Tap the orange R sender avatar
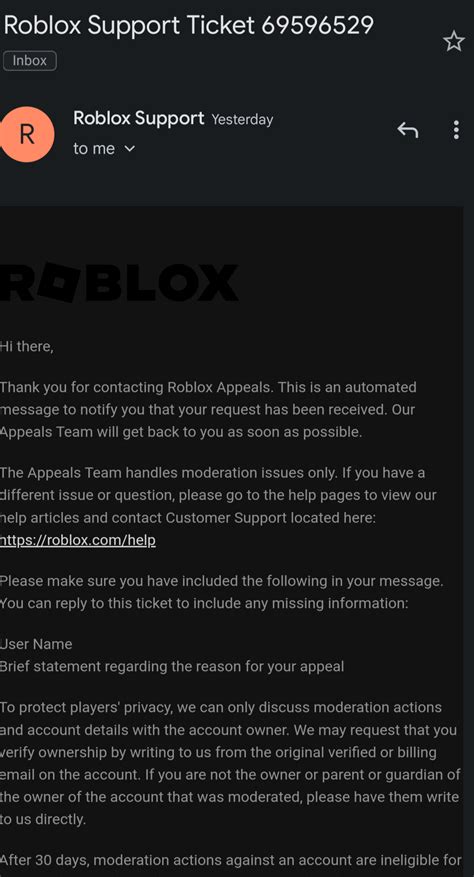Viewport: 474px width, 877px height. coord(25,135)
